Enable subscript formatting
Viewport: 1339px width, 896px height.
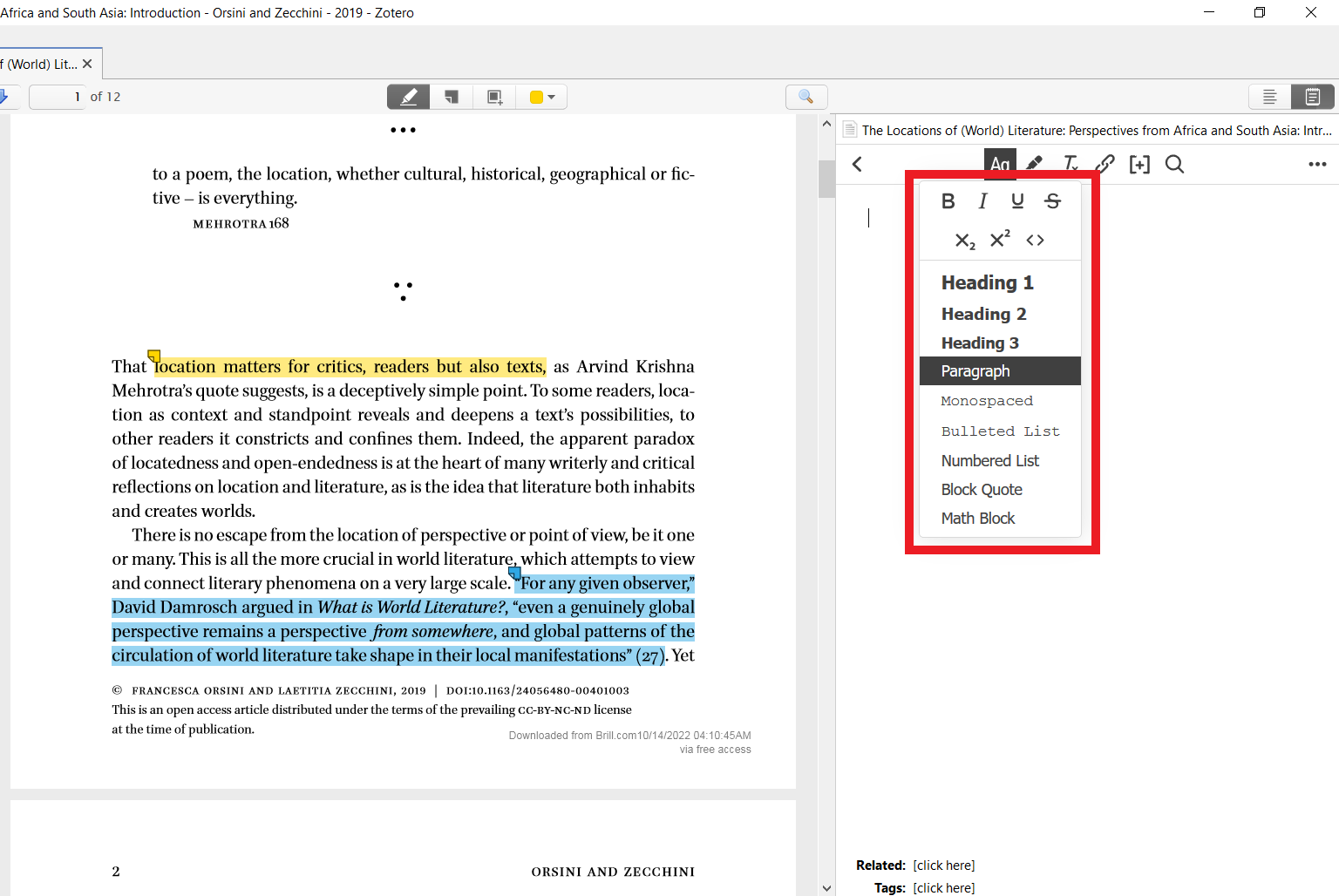pos(964,240)
